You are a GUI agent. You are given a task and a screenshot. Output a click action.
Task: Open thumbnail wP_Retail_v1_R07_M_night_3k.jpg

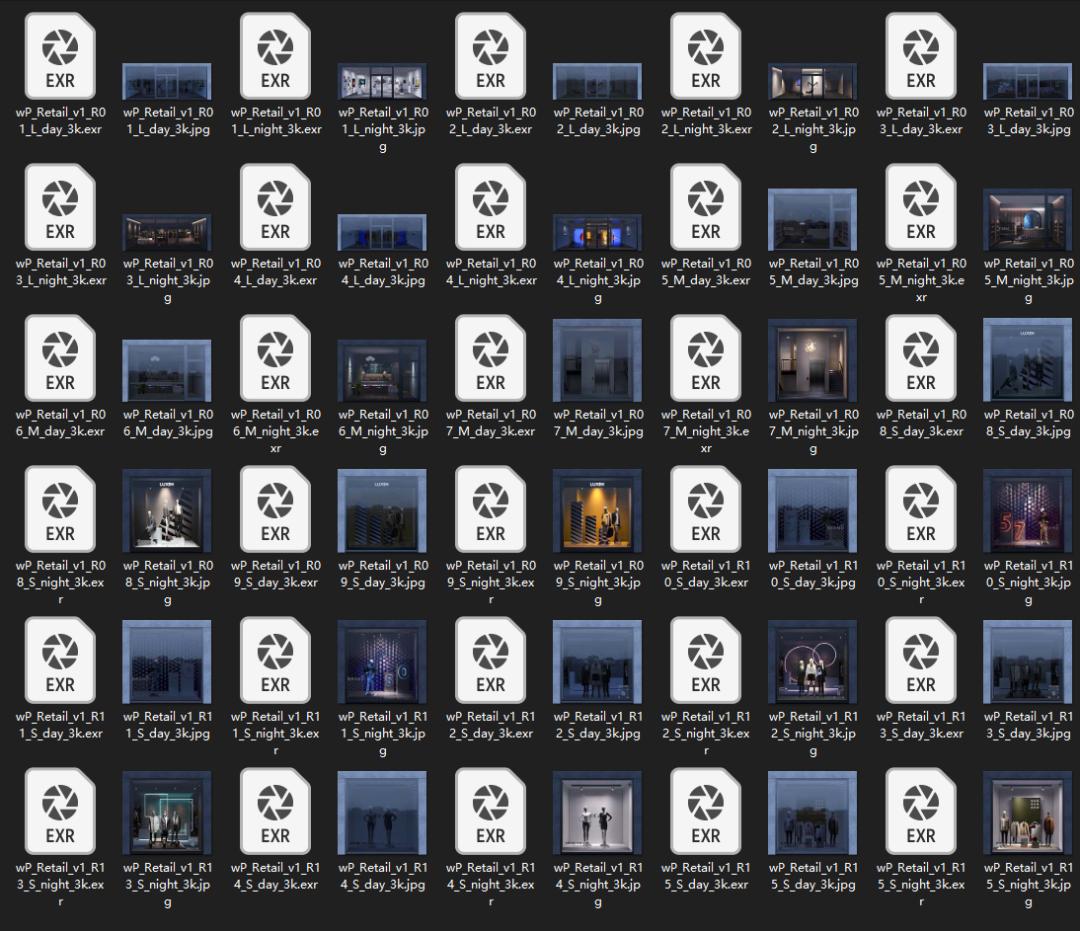(813, 360)
